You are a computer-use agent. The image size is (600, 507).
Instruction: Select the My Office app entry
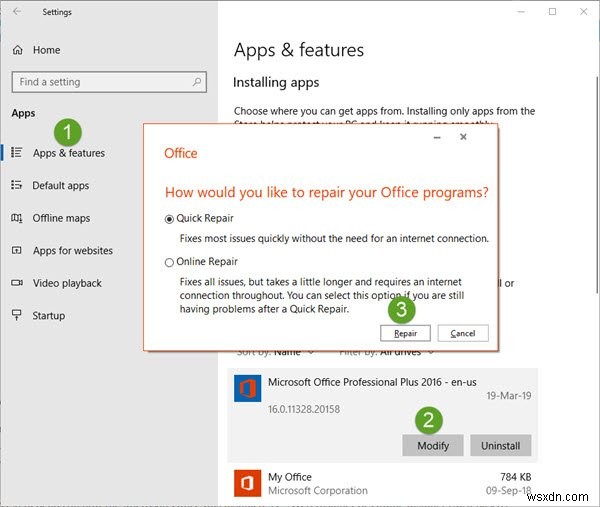[x=383, y=484]
